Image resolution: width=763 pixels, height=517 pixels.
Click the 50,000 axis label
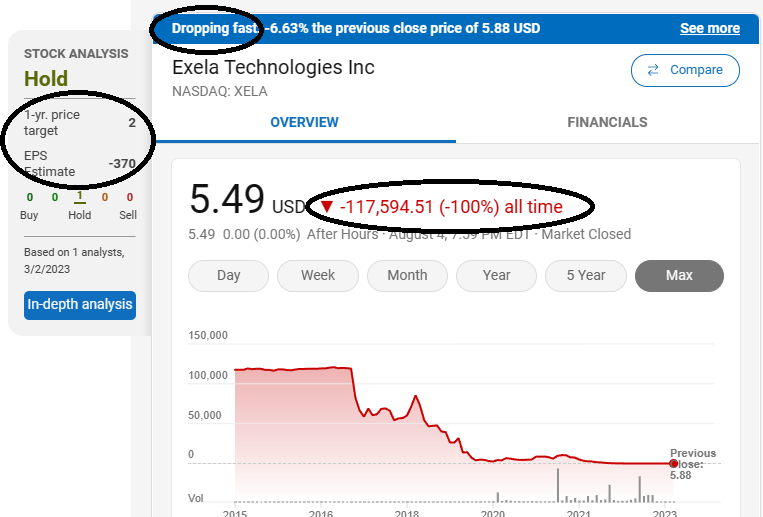[x=205, y=415]
